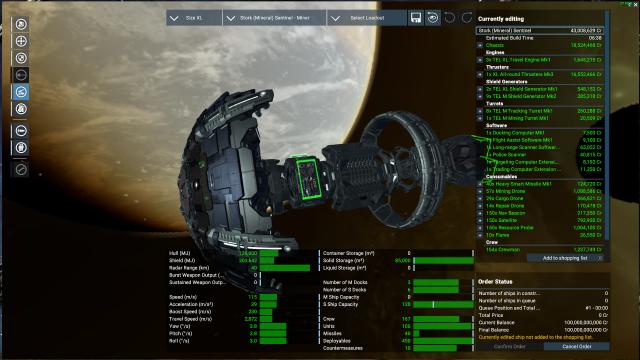Click the redo arrow icon
The image size is (640, 360).
click(x=467, y=18)
